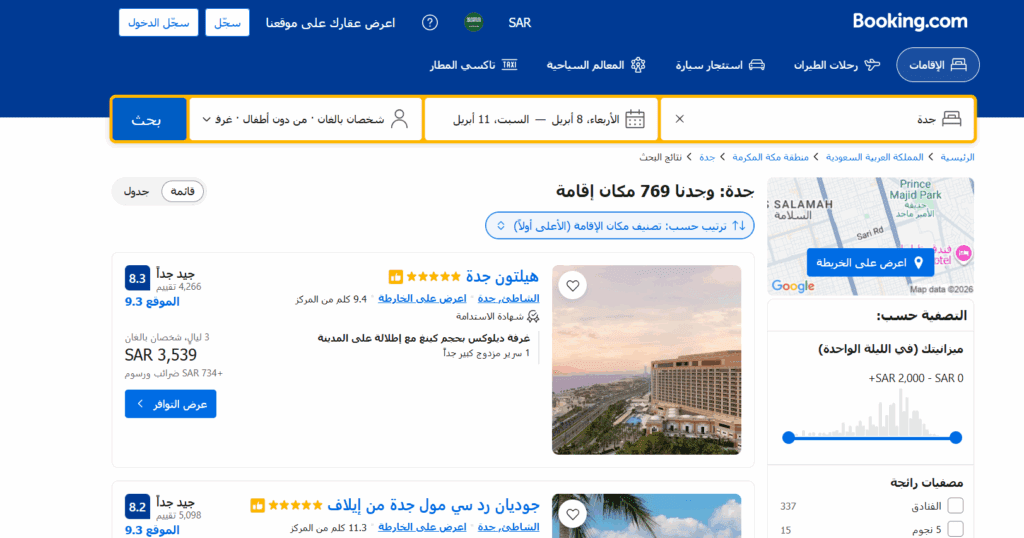1024x538 pixels.
Task: Click the سجّل الدخول sign-in button
Action: [159, 23]
